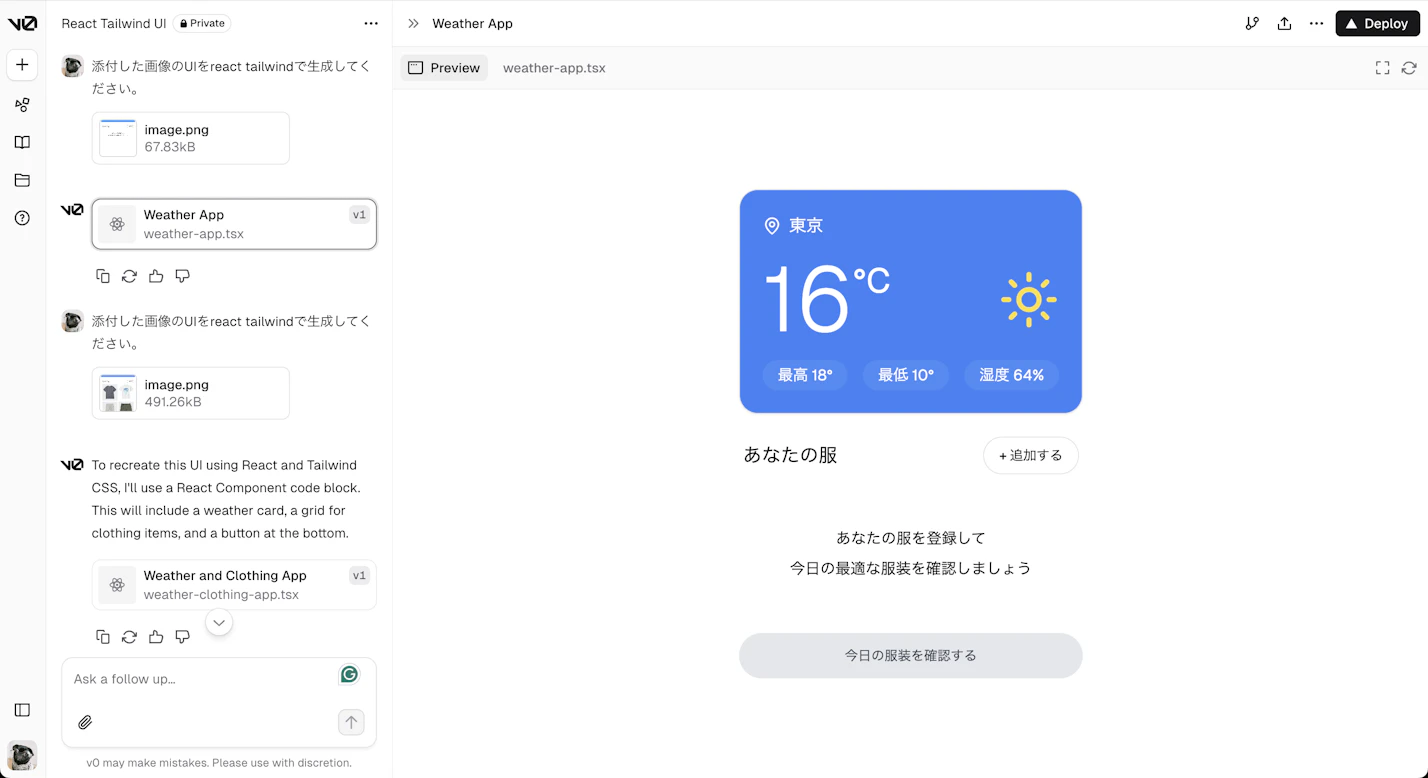Open the user profile avatar at bottom left
Screen dimensions: 1428x778
[x=22, y=755]
